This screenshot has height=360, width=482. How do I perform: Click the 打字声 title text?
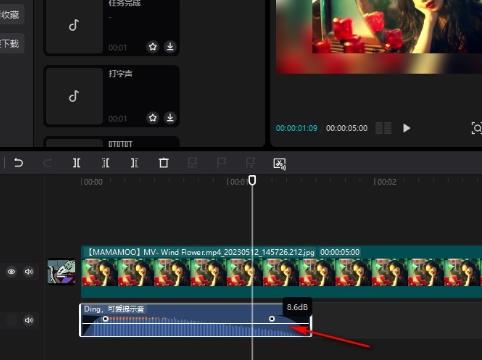pyautogui.click(x=120, y=73)
